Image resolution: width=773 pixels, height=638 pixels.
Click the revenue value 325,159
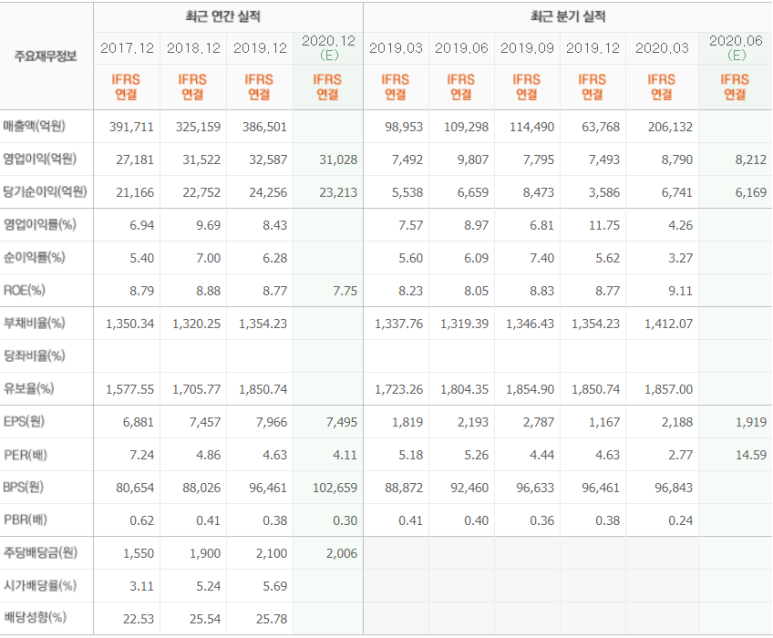click(198, 127)
